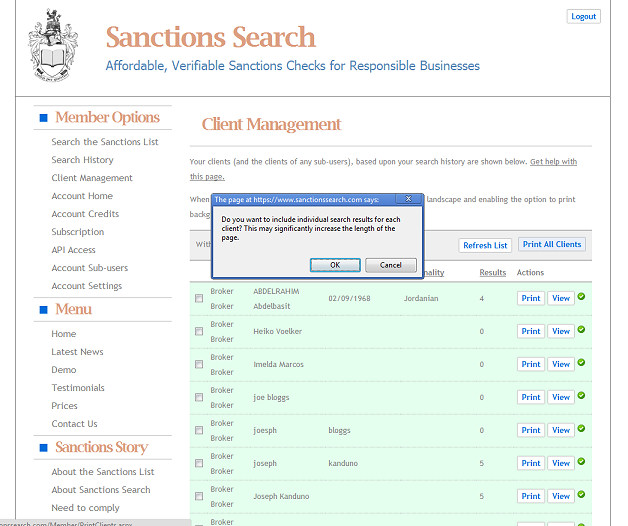
Task: Click the Logout button
Action: pyautogui.click(x=584, y=16)
